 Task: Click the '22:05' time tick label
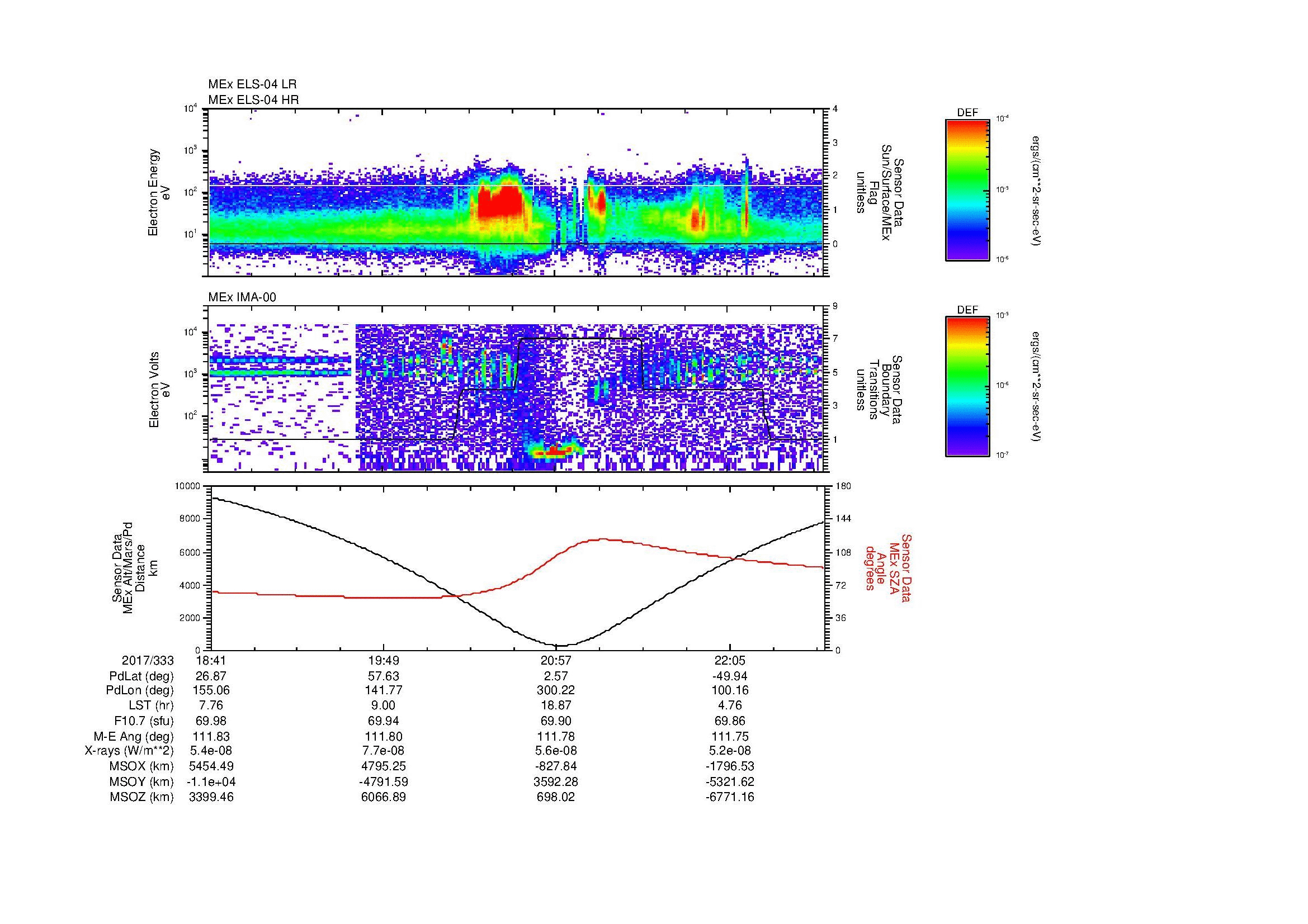(729, 661)
